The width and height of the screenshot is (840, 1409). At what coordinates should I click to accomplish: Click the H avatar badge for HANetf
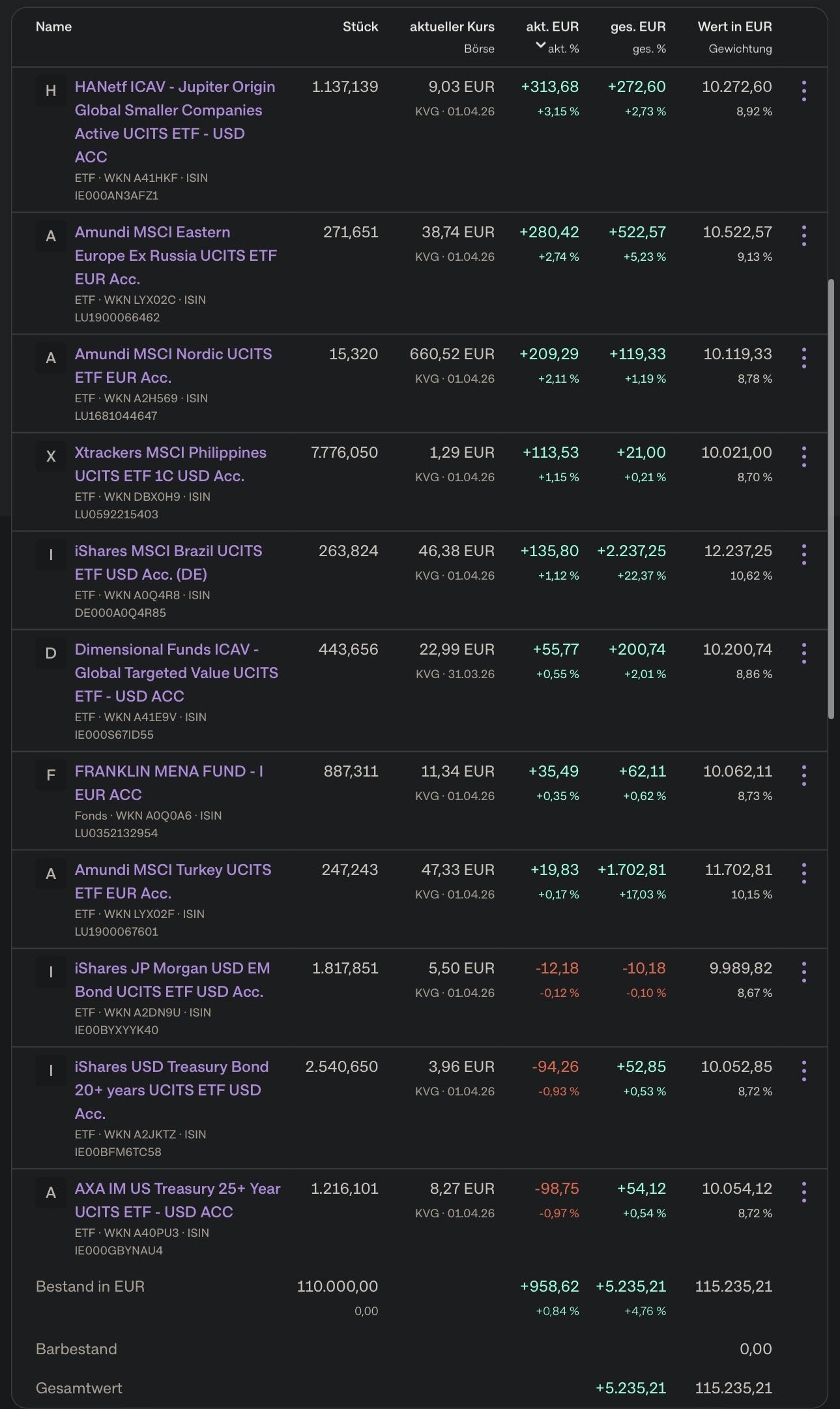(51, 91)
